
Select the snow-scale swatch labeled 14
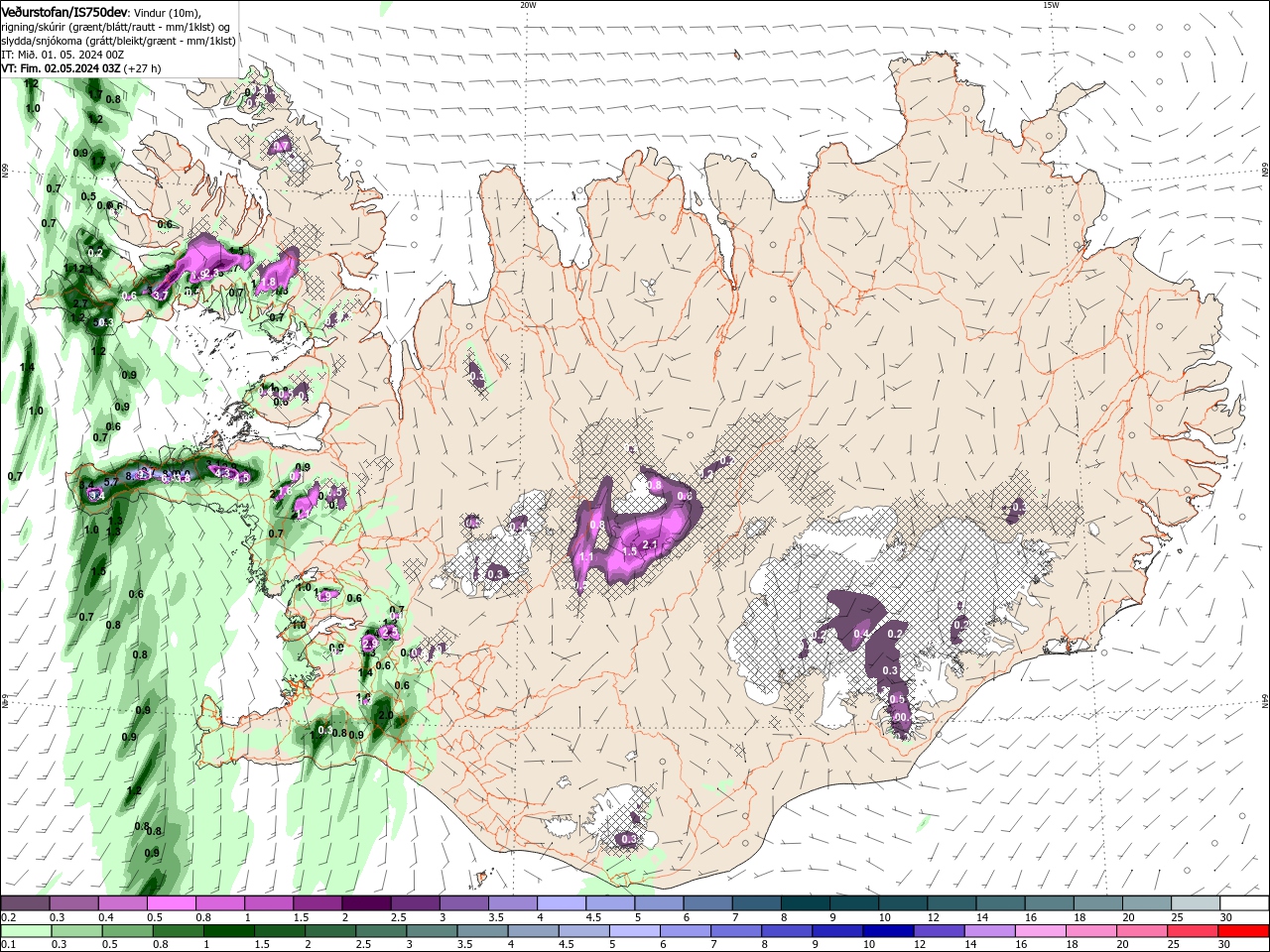coord(999,903)
